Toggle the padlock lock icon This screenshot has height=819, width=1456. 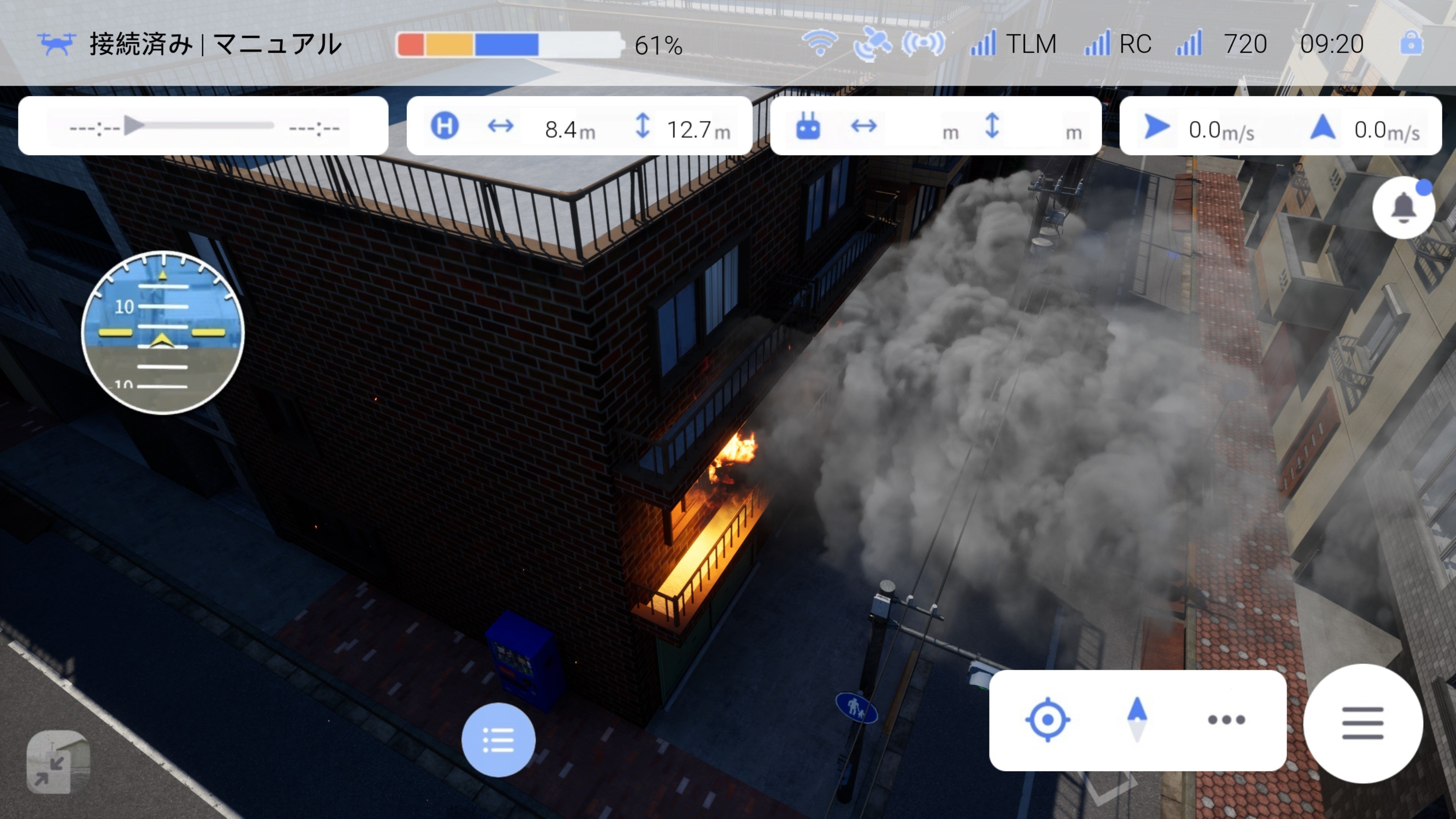click(1411, 44)
